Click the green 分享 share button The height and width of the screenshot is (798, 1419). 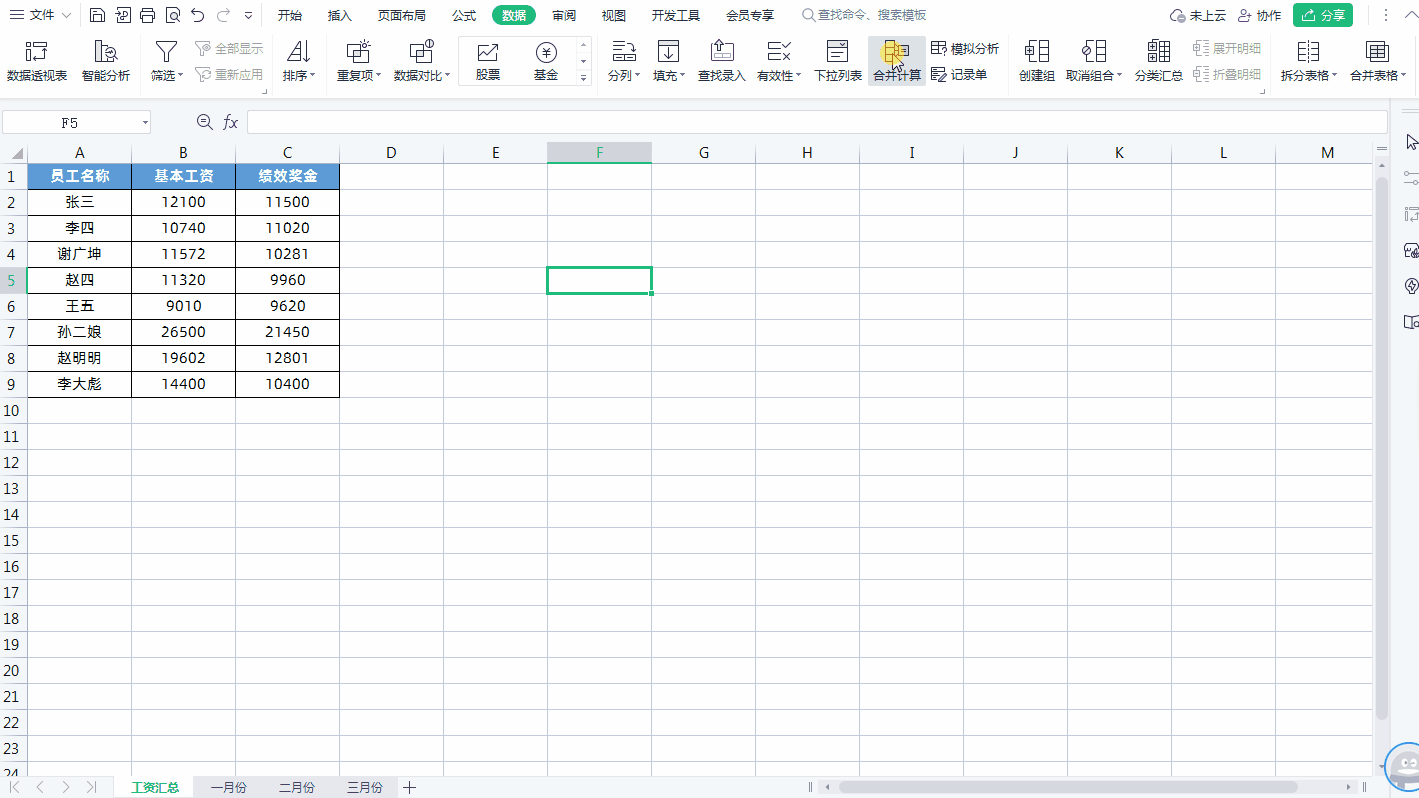click(x=1322, y=15)
